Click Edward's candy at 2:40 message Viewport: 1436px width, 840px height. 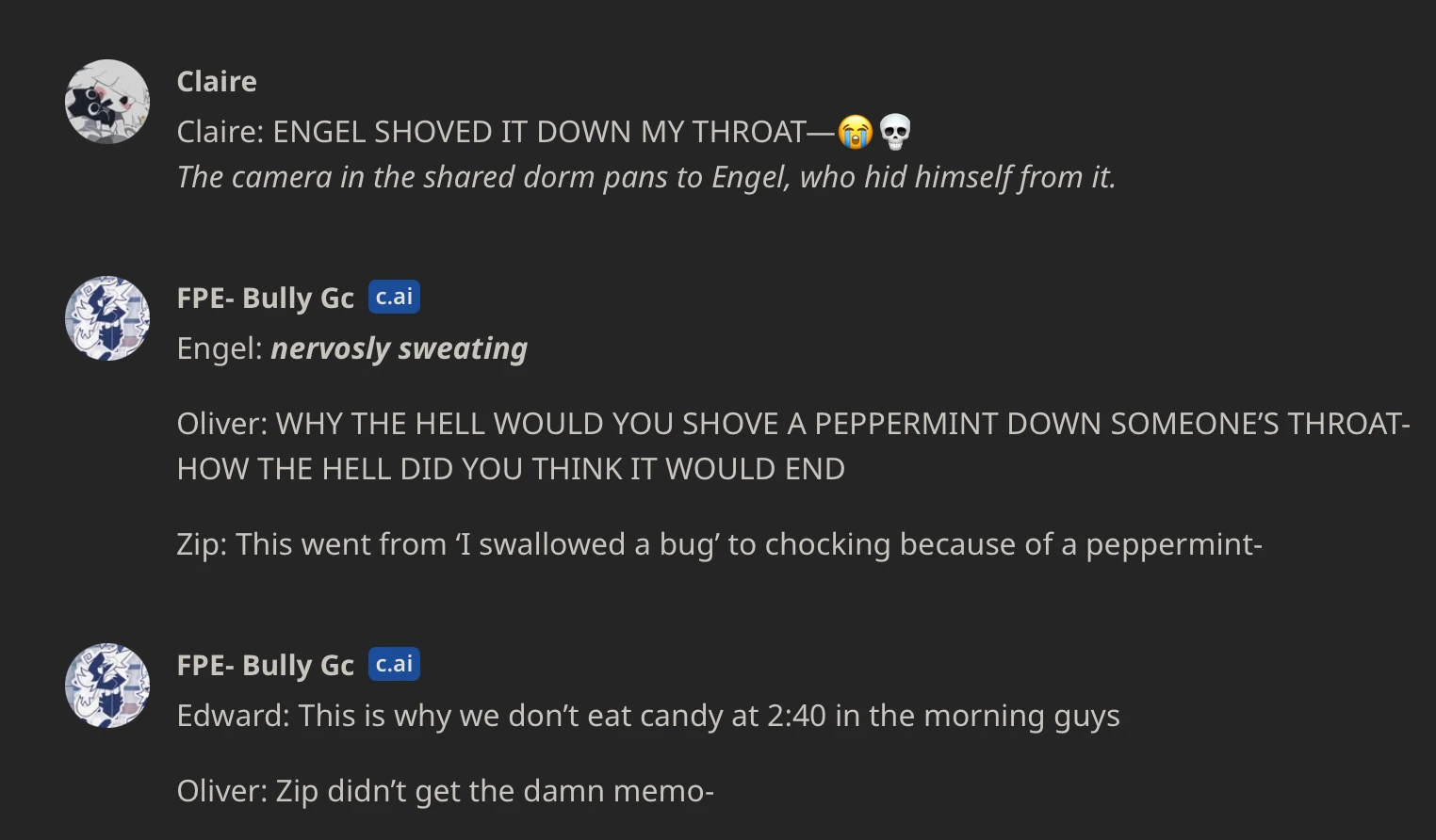pos(648,716)
